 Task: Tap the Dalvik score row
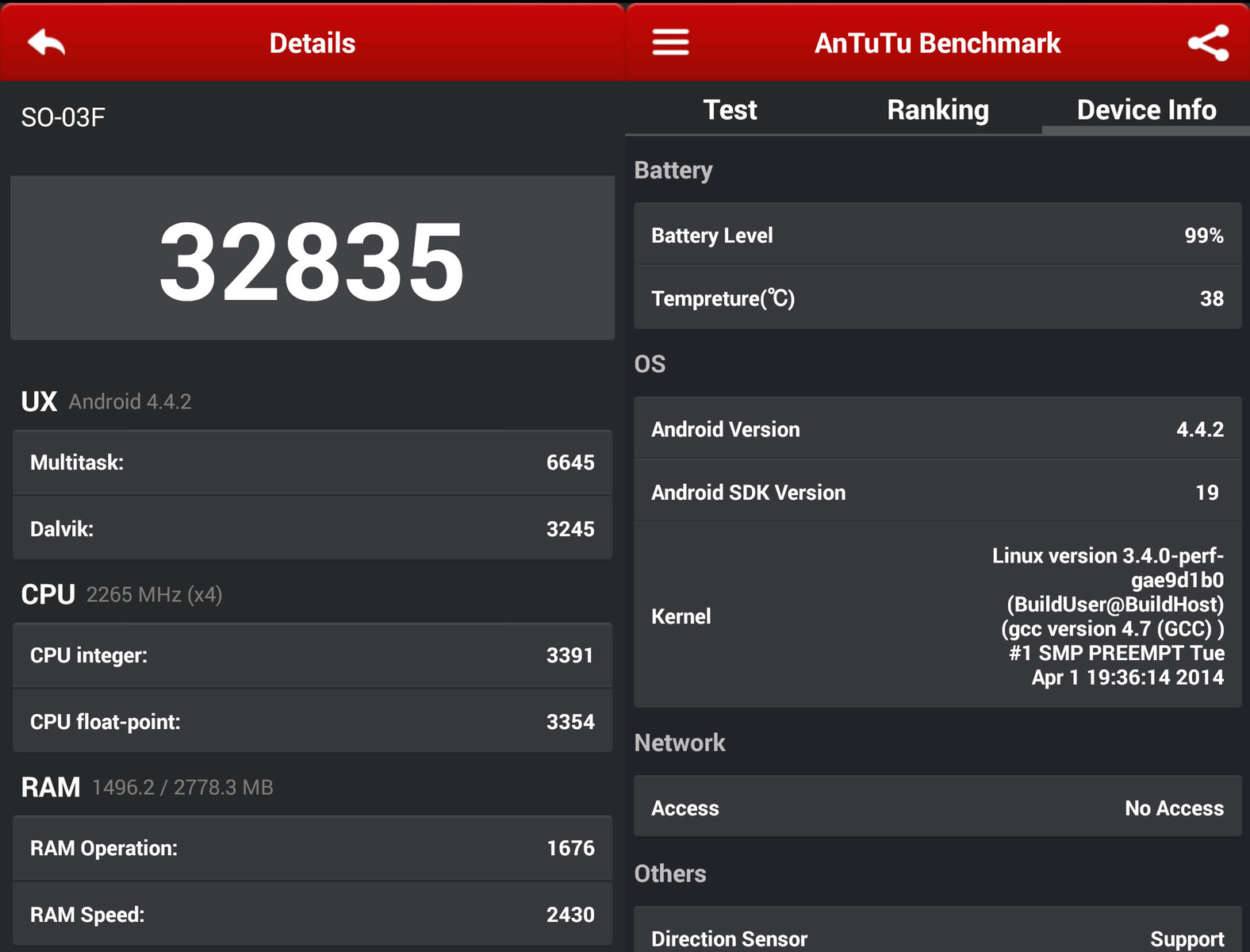coord(312,528)
